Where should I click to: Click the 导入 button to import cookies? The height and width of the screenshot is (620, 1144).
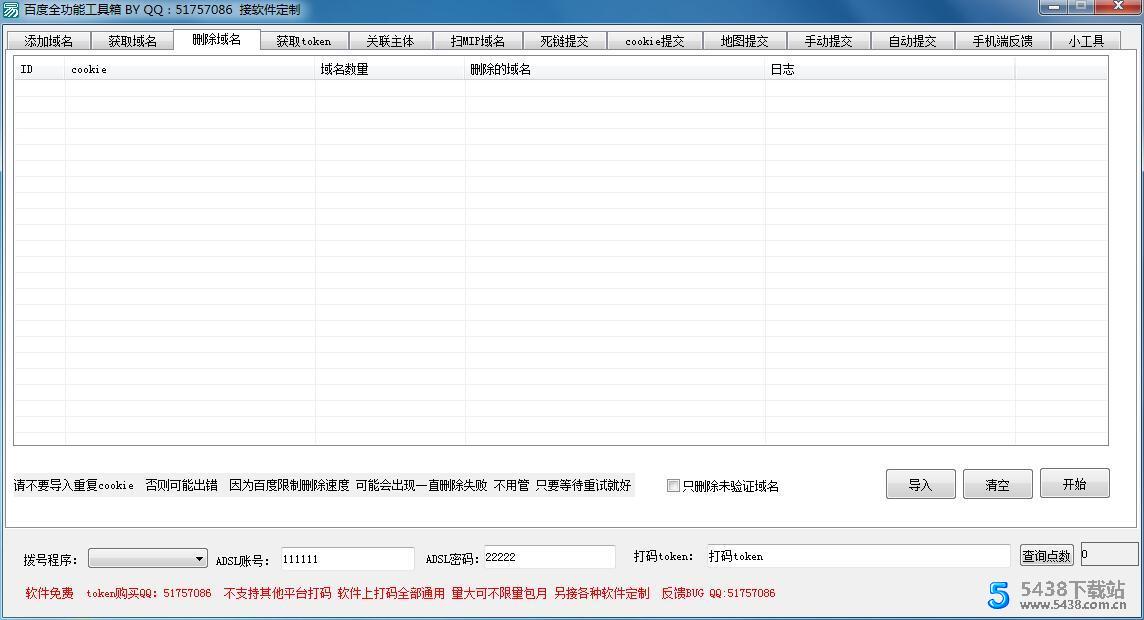point(919,484)
